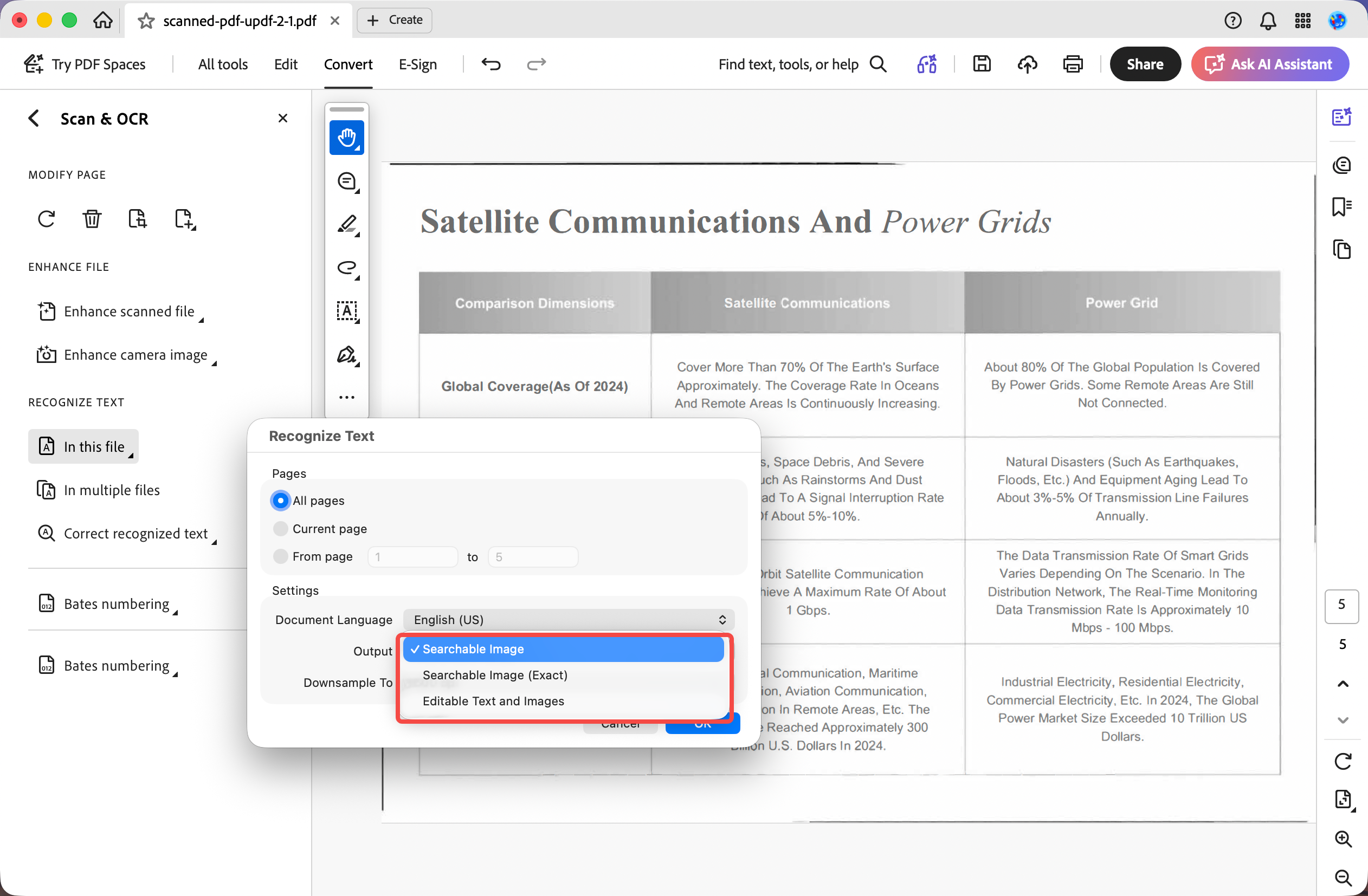Choose Searchable Image (Exact) output option
Screen dimensions: 1368x896
[563, 675]
